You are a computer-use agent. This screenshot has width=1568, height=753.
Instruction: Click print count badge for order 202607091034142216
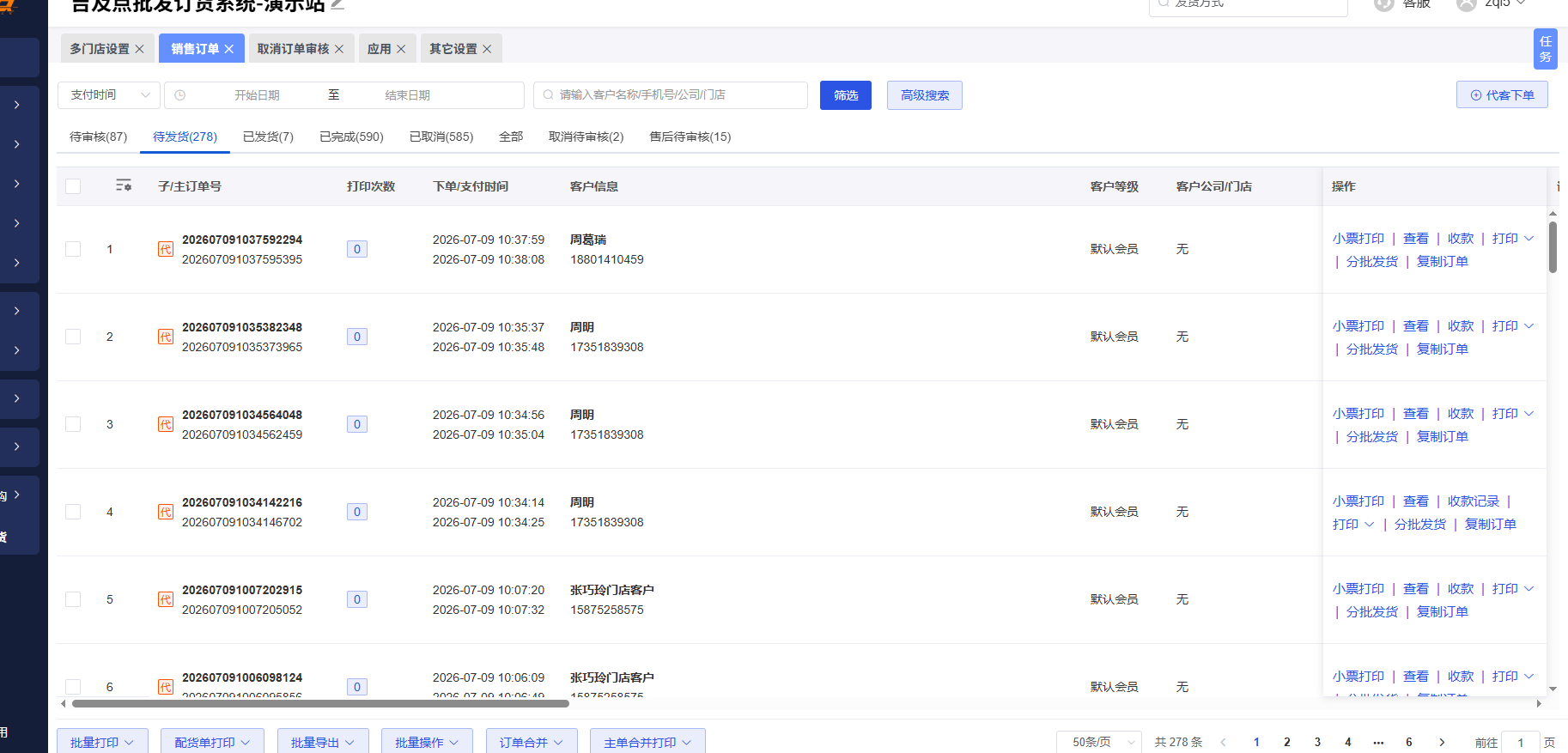[357, 512]
